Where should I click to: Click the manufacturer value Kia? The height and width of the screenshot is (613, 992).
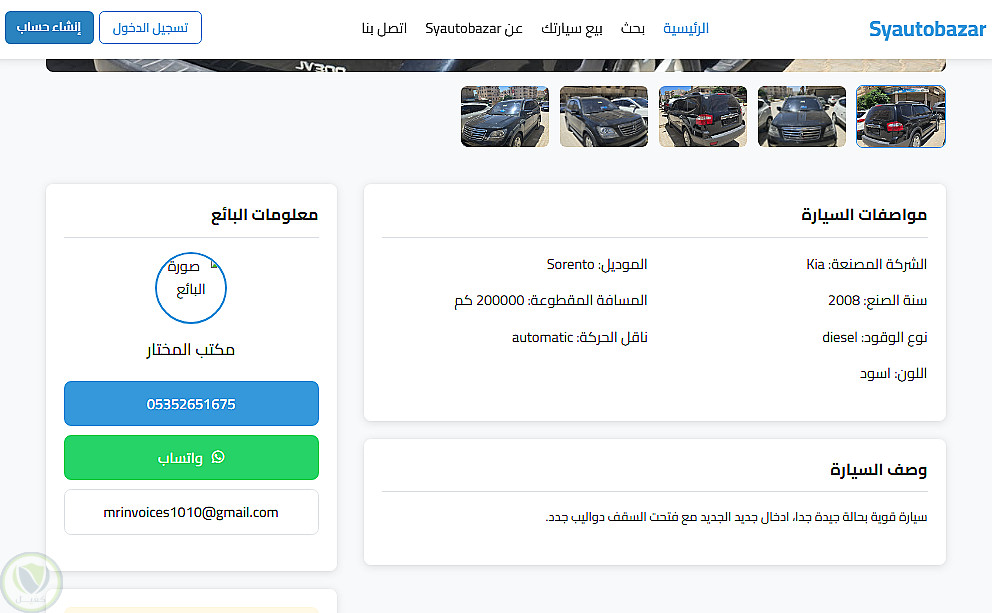[815, 264]
